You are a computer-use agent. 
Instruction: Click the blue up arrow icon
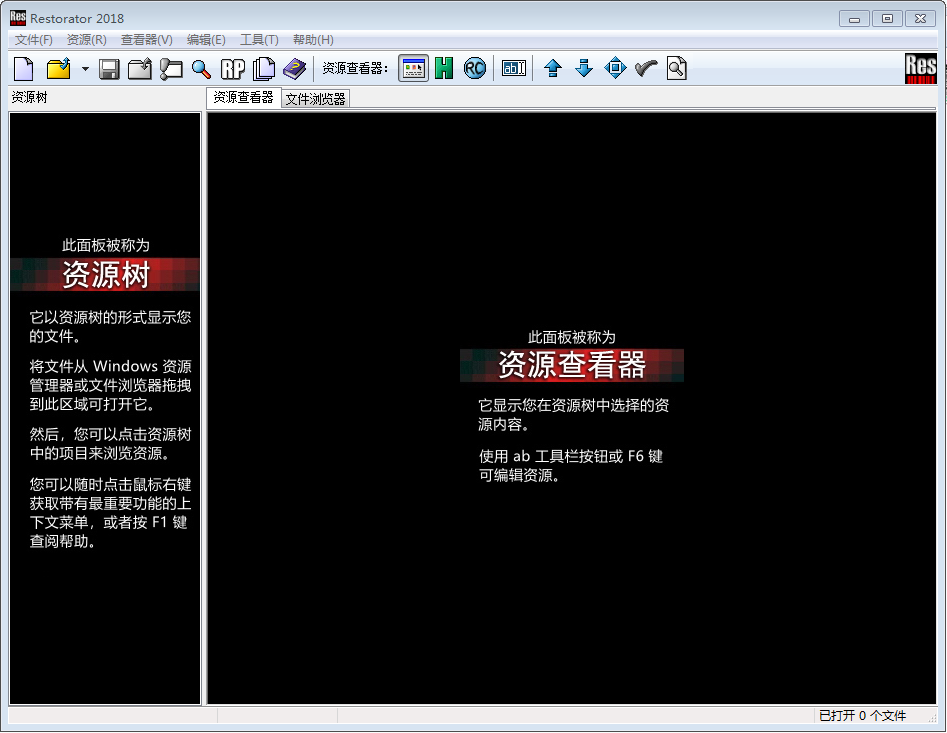(x=553, y=68)
